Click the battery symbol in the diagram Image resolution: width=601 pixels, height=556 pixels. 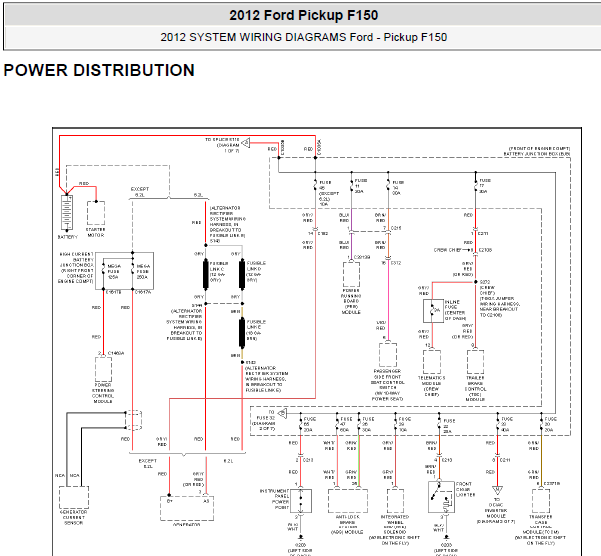(67, 212)
